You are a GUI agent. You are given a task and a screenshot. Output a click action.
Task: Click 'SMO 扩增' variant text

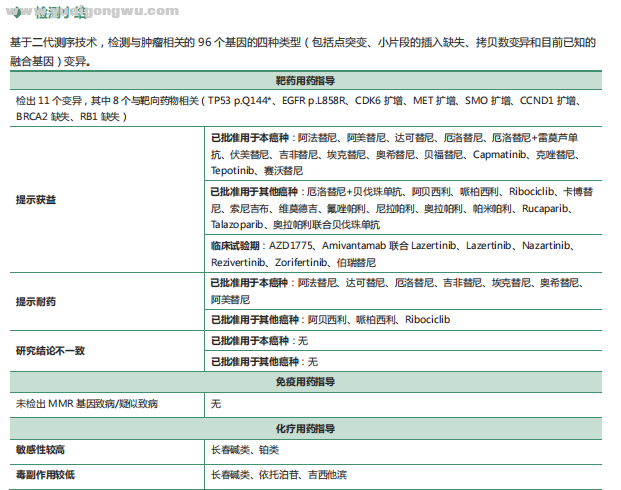click(488, 101)
